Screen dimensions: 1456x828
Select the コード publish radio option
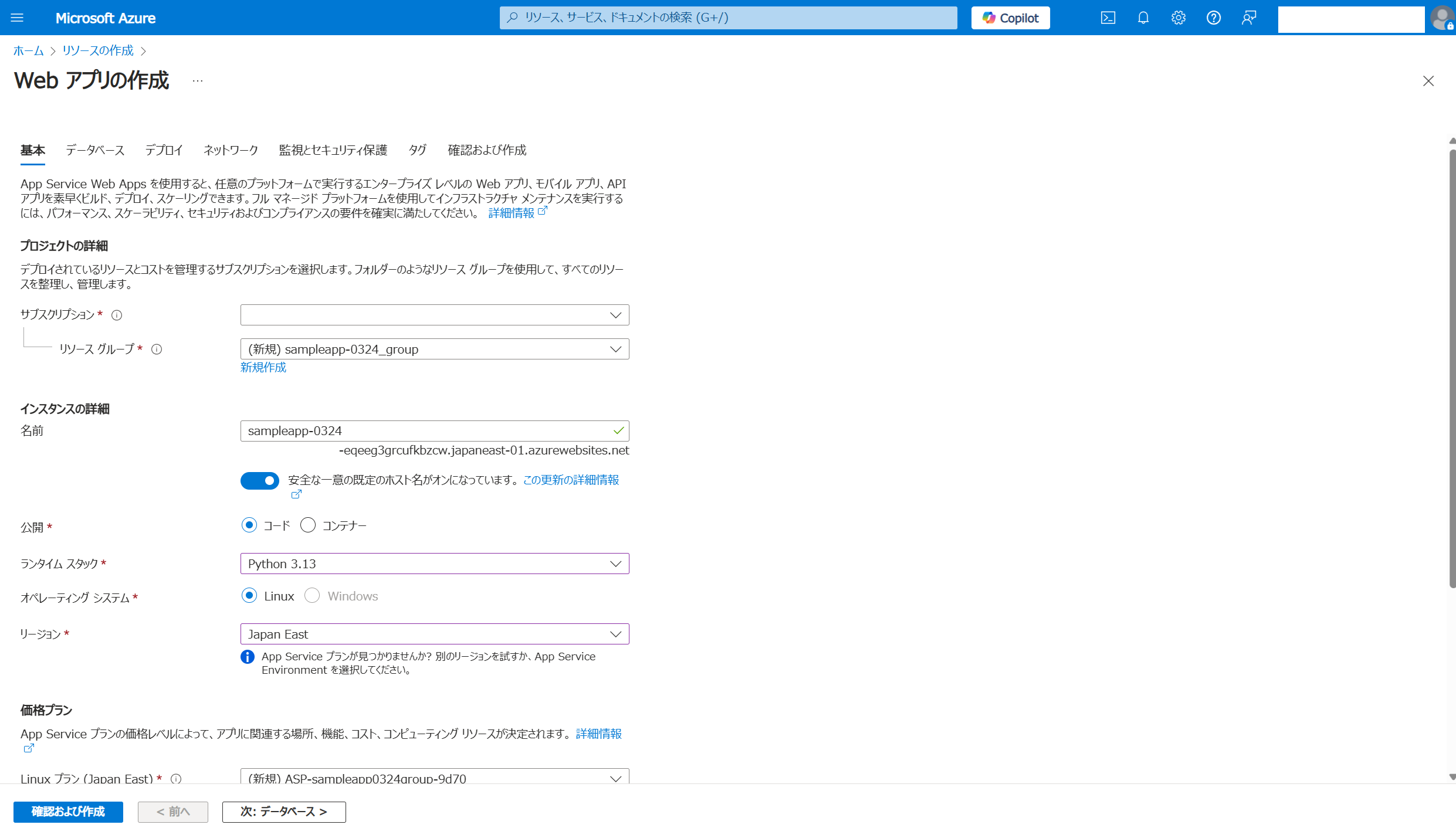pos(249,525)
